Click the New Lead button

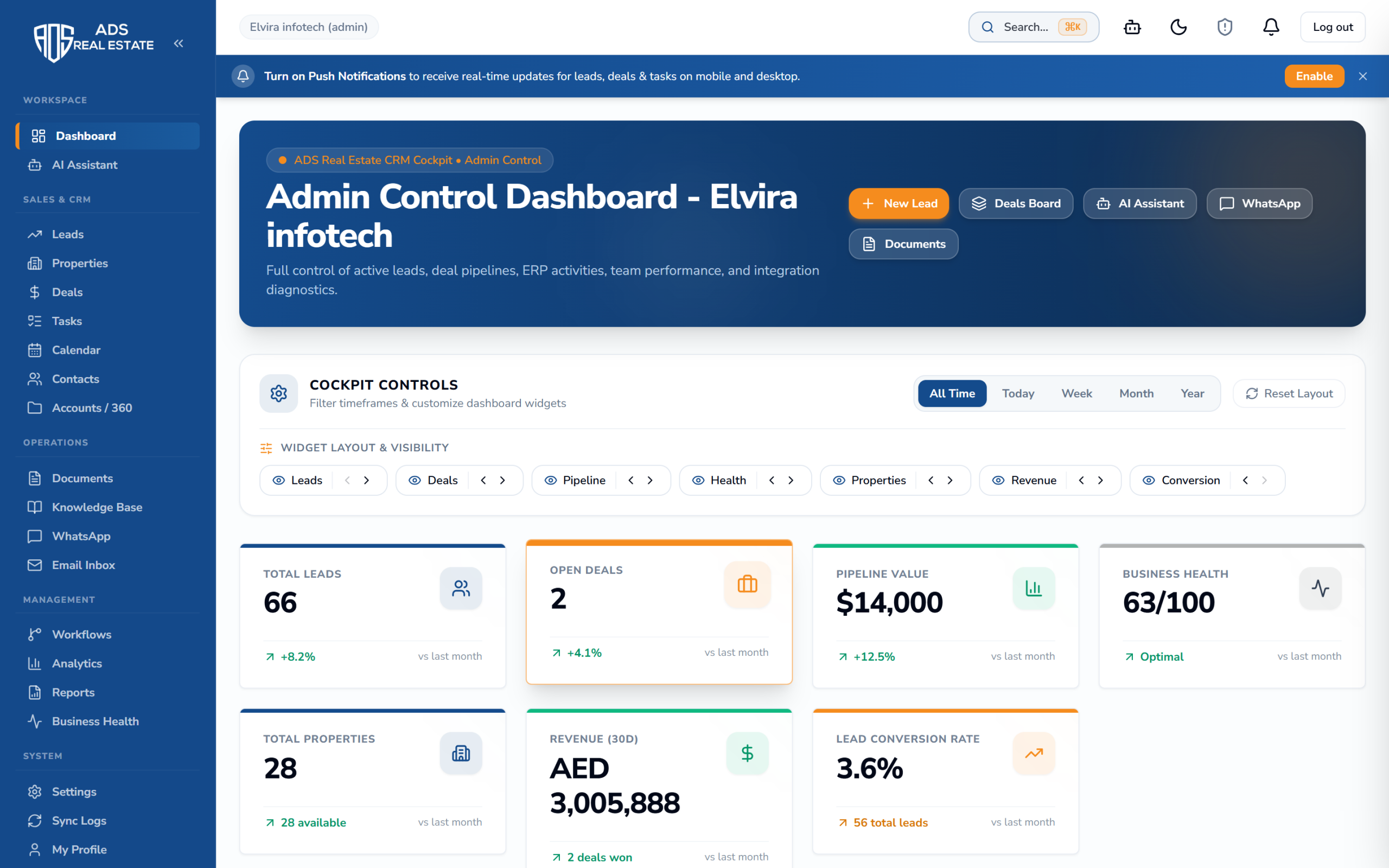click(899, 203)
